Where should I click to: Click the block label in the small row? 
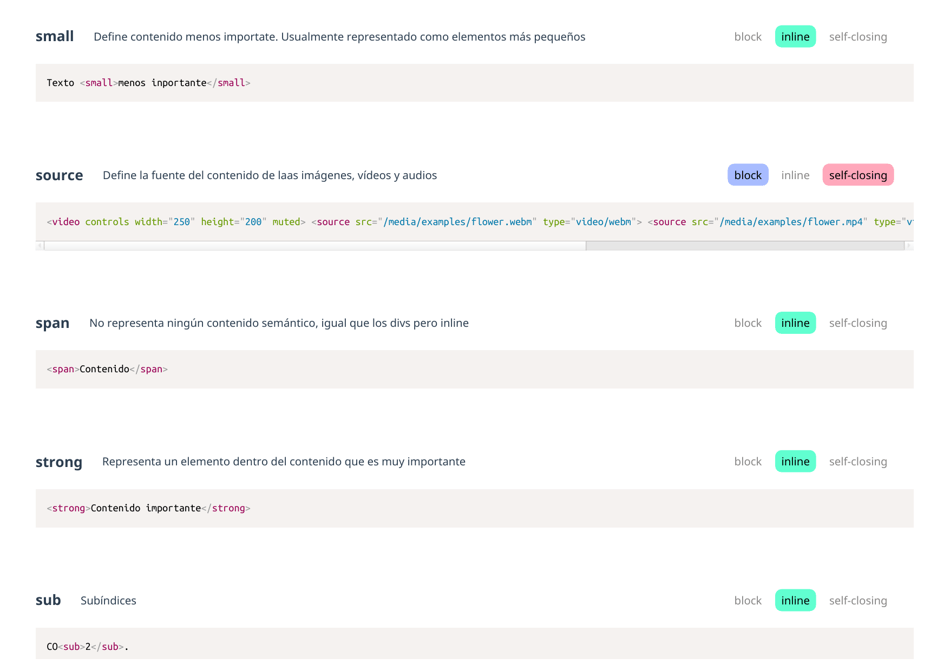pyautogui.click(x=747, y=37)
